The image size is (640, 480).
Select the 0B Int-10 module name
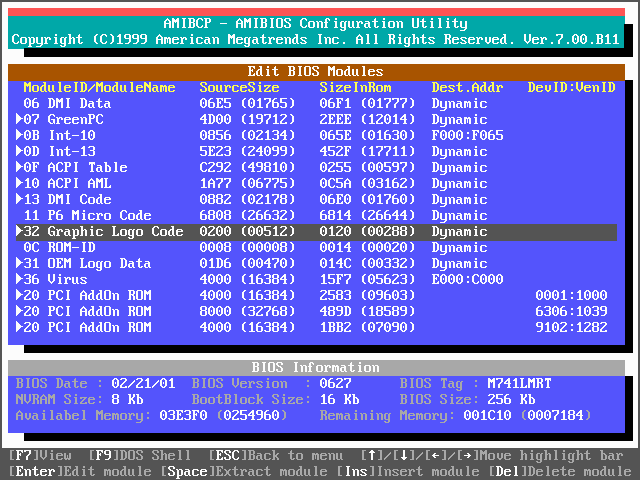point(60,135)
